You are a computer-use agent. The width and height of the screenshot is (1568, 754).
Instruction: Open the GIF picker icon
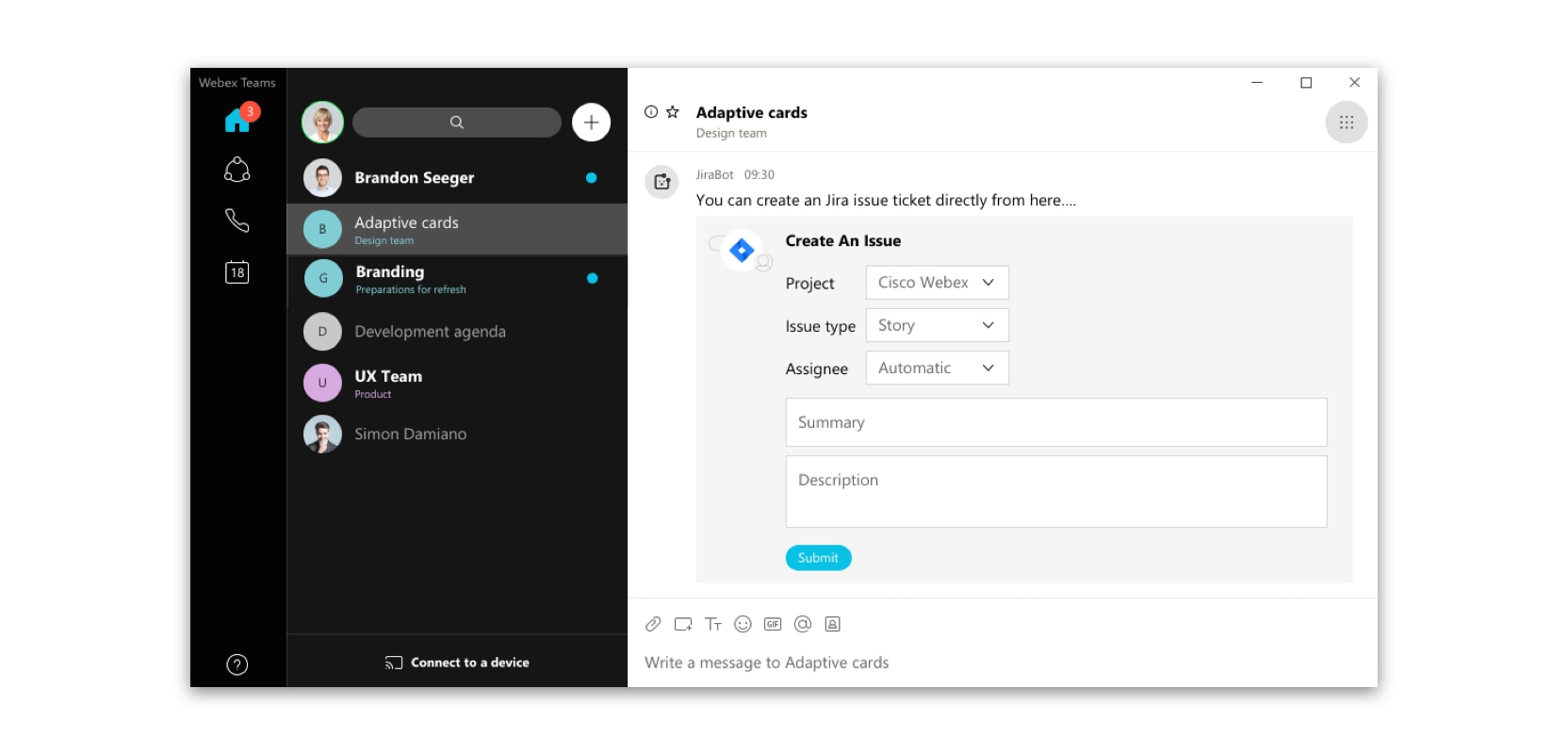tap(773, 624)
